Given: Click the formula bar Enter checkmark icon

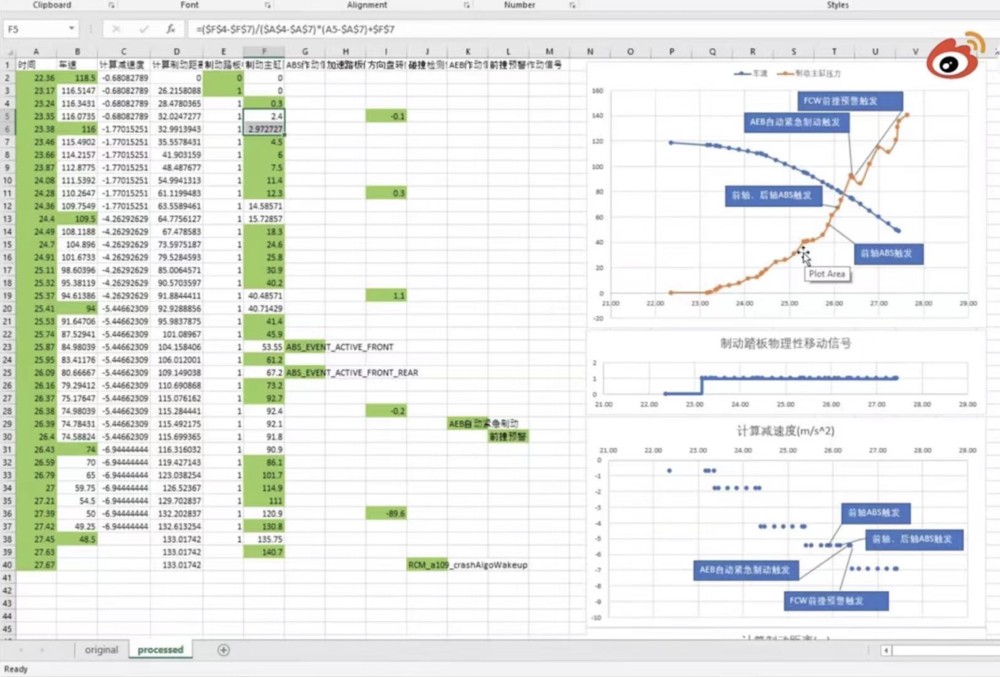Looking at the screenshot, I should pyautogui.click(x=143, y=29).
